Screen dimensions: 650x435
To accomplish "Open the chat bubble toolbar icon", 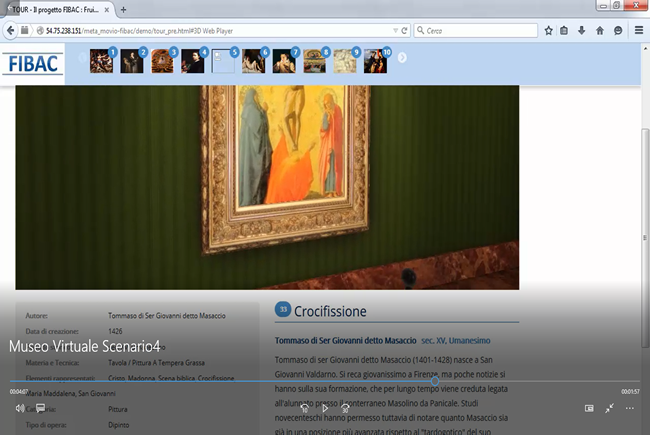I will (618, 30).
